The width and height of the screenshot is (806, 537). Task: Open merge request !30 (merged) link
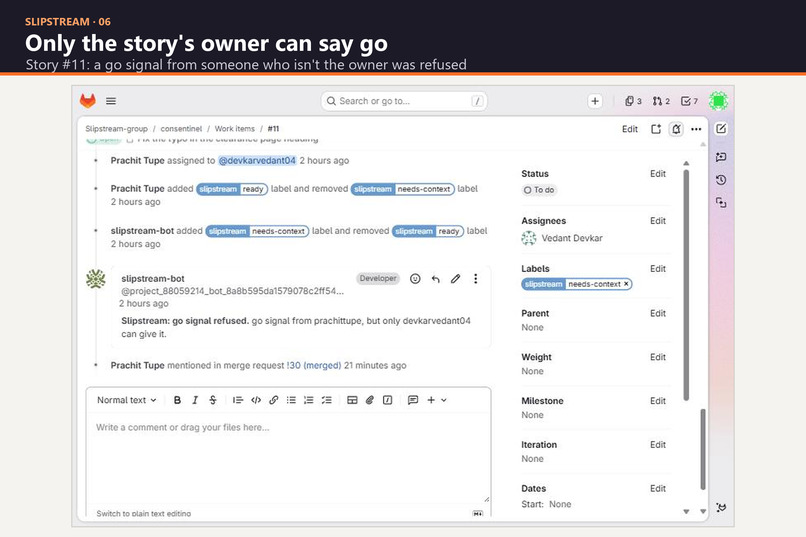pyautogui.click(x=314, y=365)
